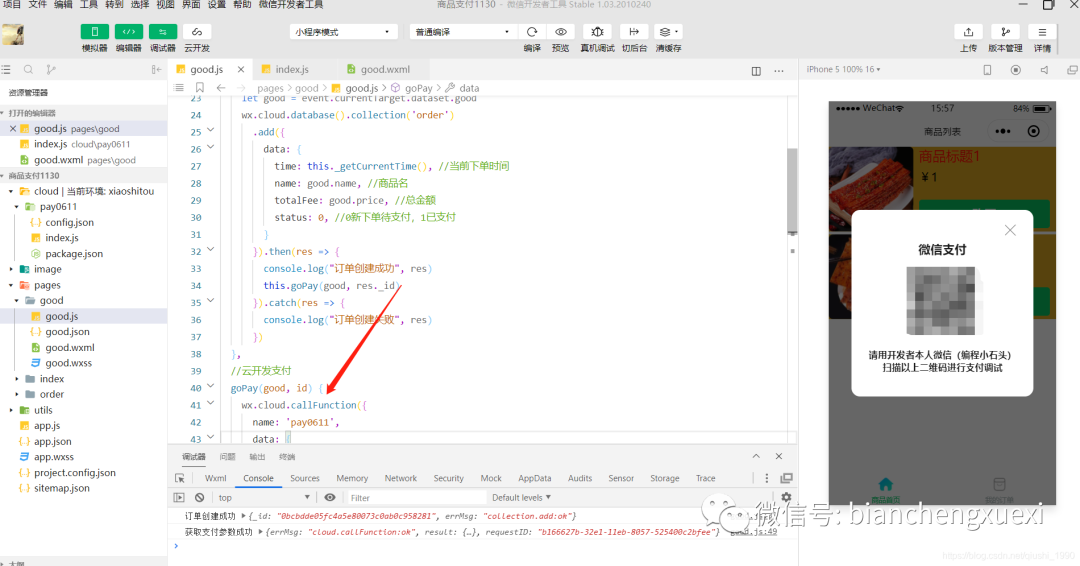Image resolution: width=1080 pixels, height=566 pixels.
Task: Switch to the Network devtools tab
Action: coord(401,478)
